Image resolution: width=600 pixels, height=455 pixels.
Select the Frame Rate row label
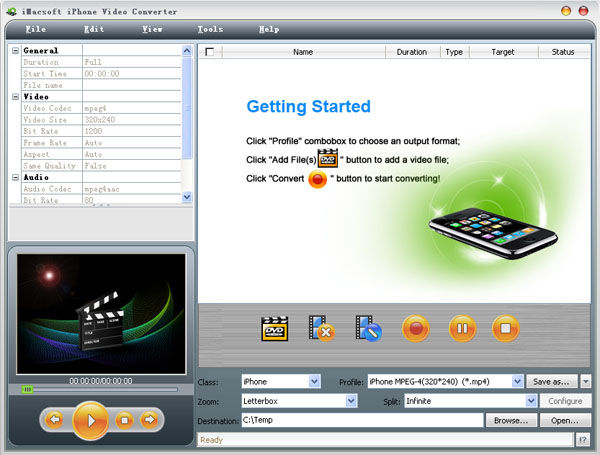click(x=45, y=143)
